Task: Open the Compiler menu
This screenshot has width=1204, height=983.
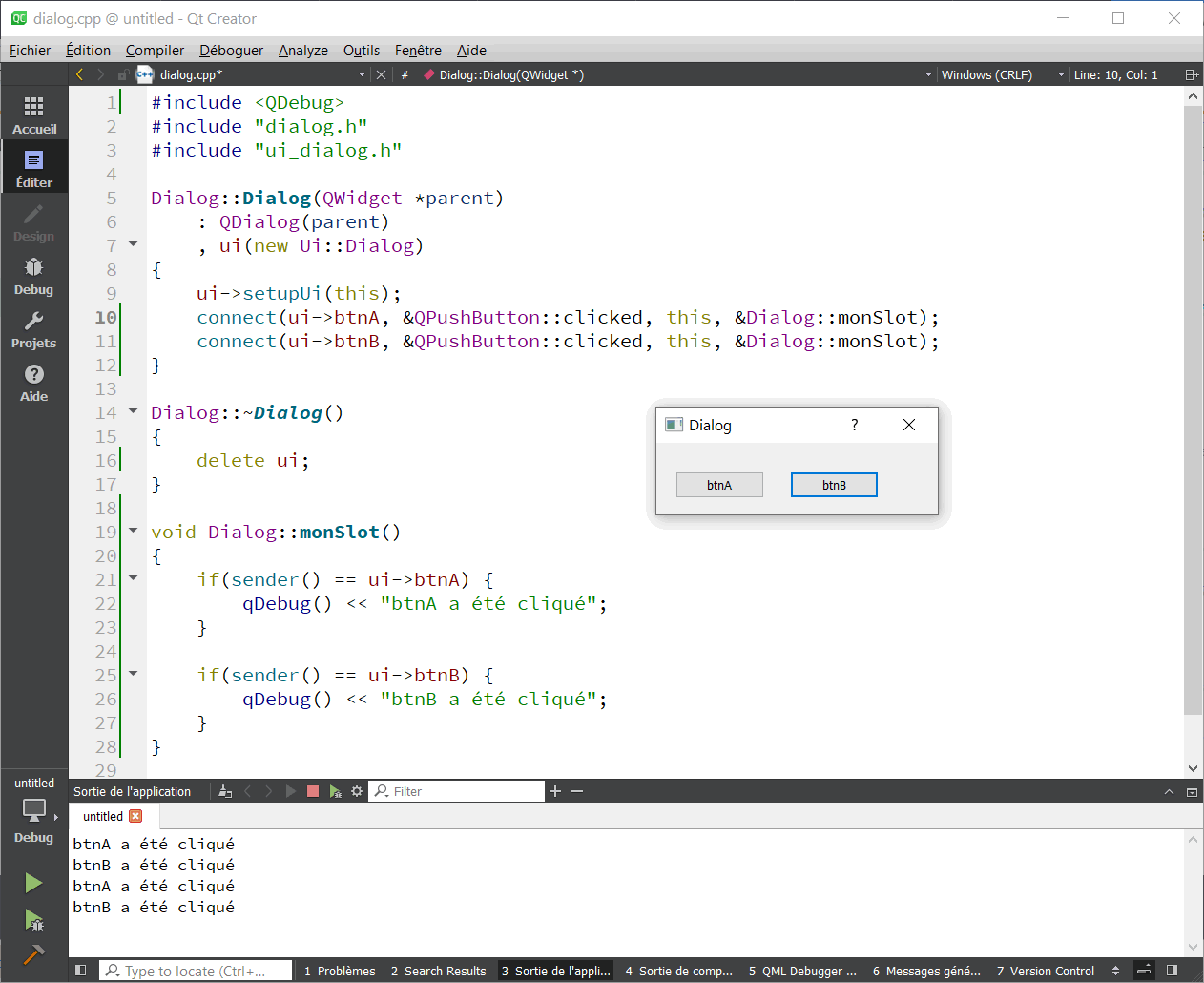Action: click(x=155, y=51)
